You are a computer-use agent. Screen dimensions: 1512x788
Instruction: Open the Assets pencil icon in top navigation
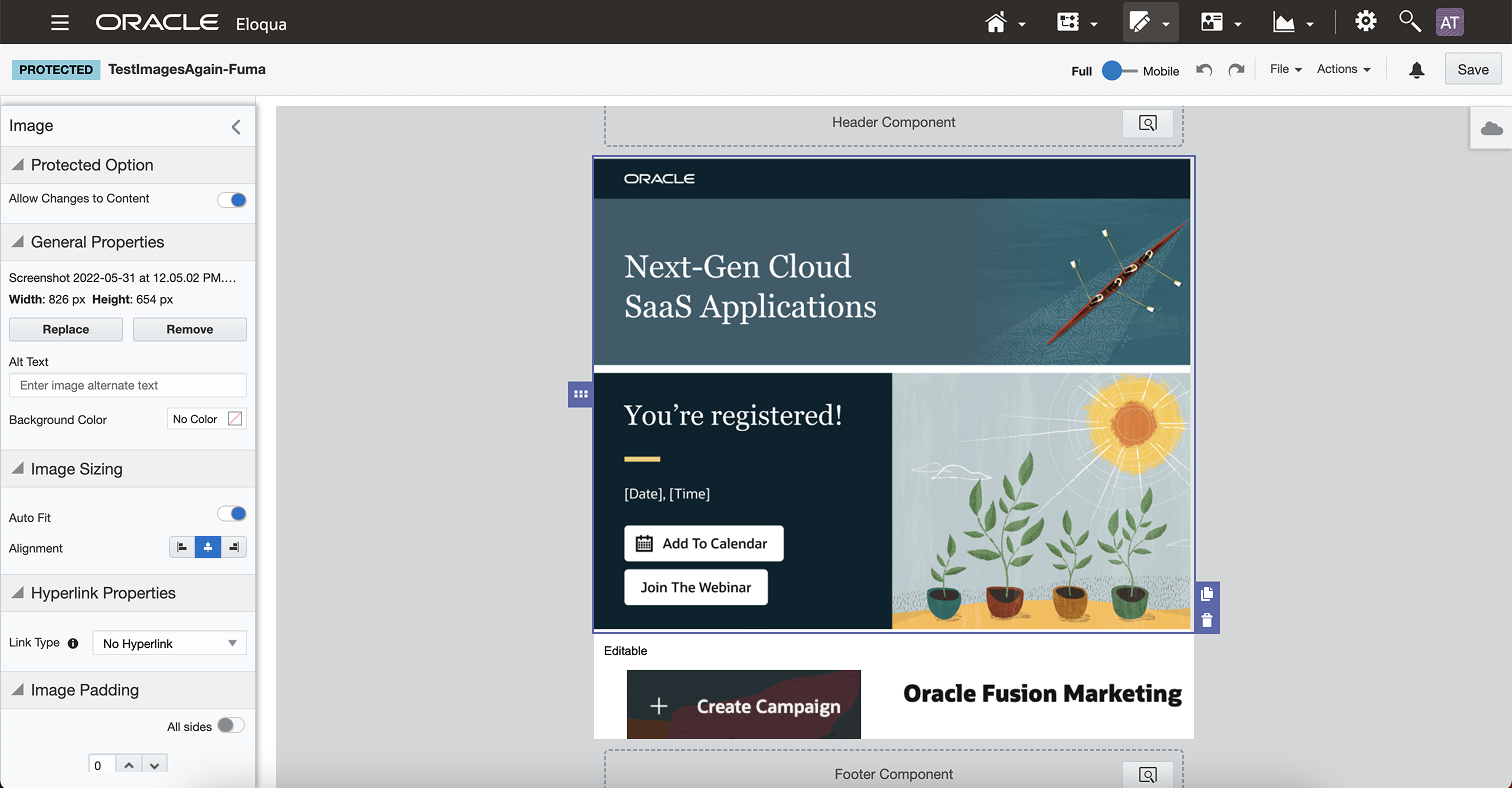click(x=1150, y=22)
